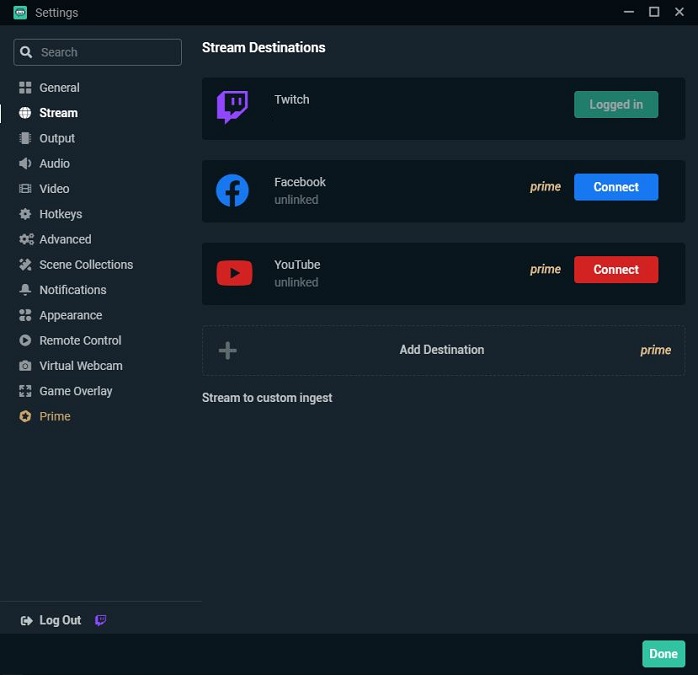Click the prime label in Add Destination
Viewport: 698px width, 675px height.
(x=656, y=350)
